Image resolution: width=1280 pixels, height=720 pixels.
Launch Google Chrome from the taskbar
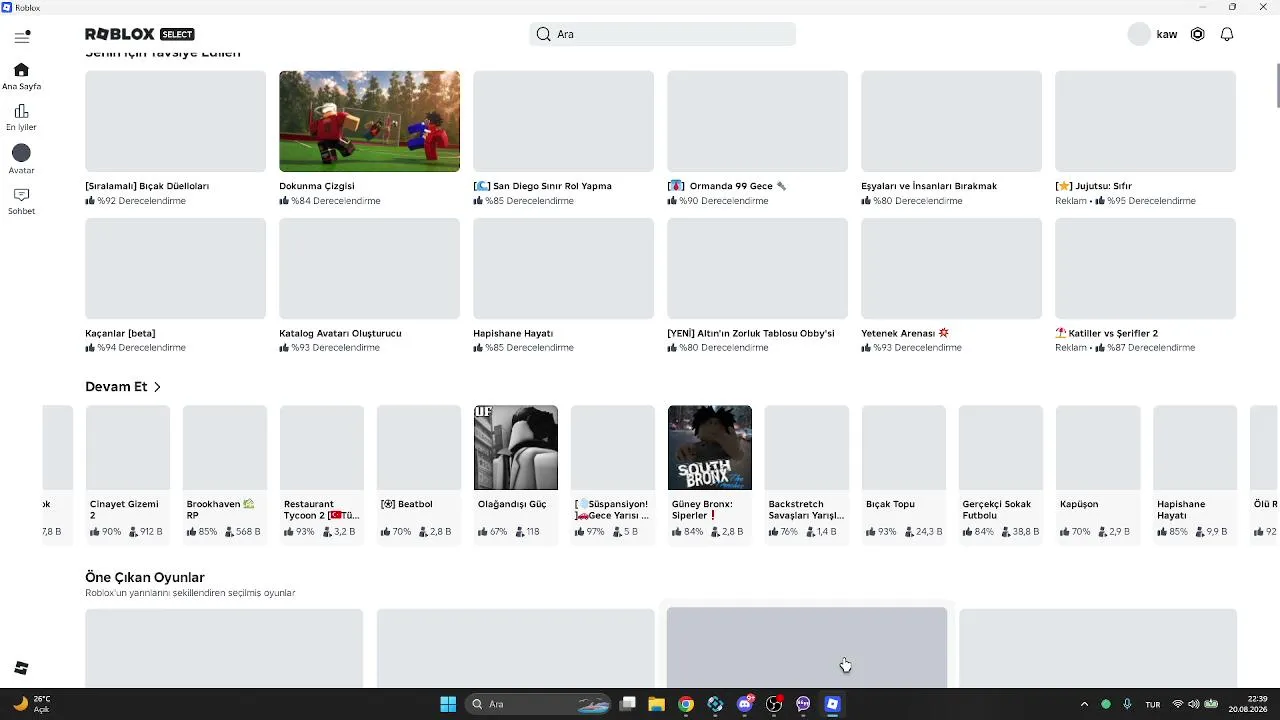[686, 704]
